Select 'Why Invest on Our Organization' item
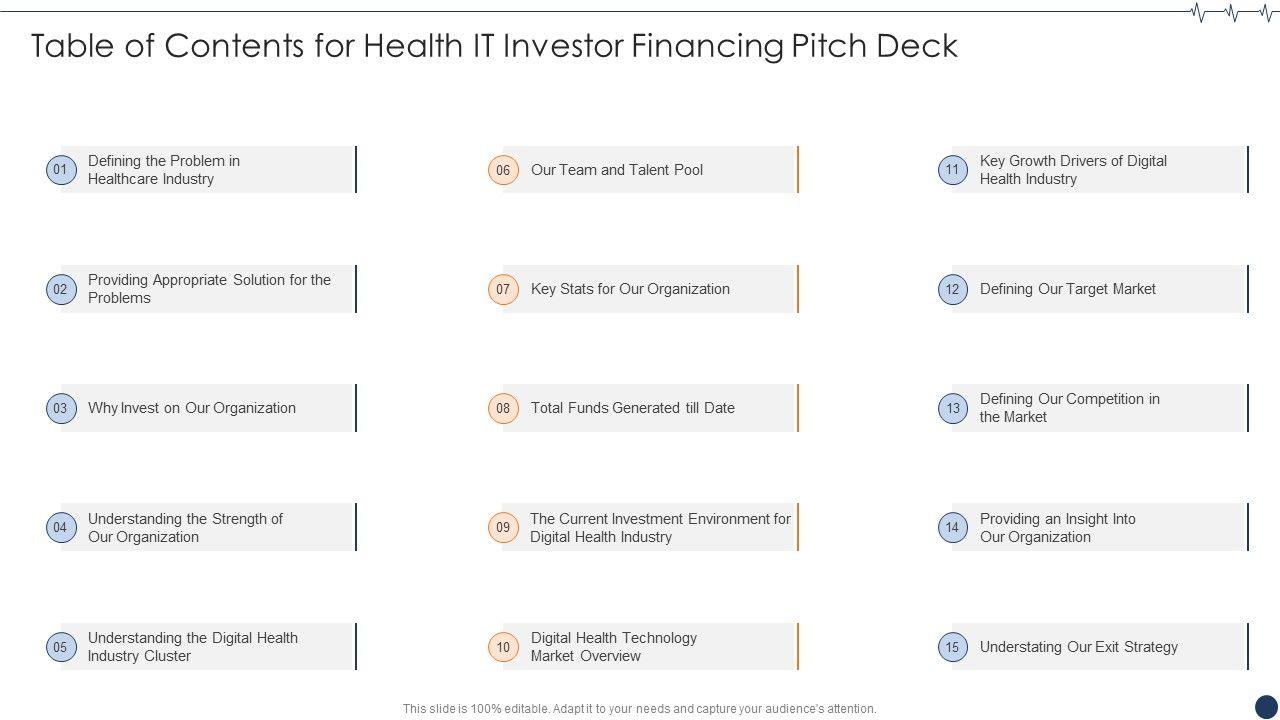 click(x=192, y=408)
